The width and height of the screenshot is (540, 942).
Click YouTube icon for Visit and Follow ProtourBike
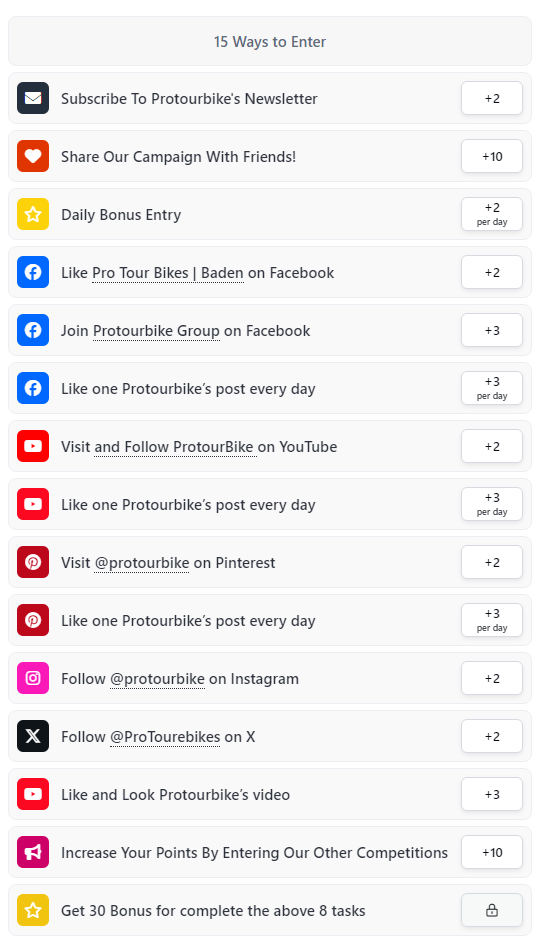(33, 446)
